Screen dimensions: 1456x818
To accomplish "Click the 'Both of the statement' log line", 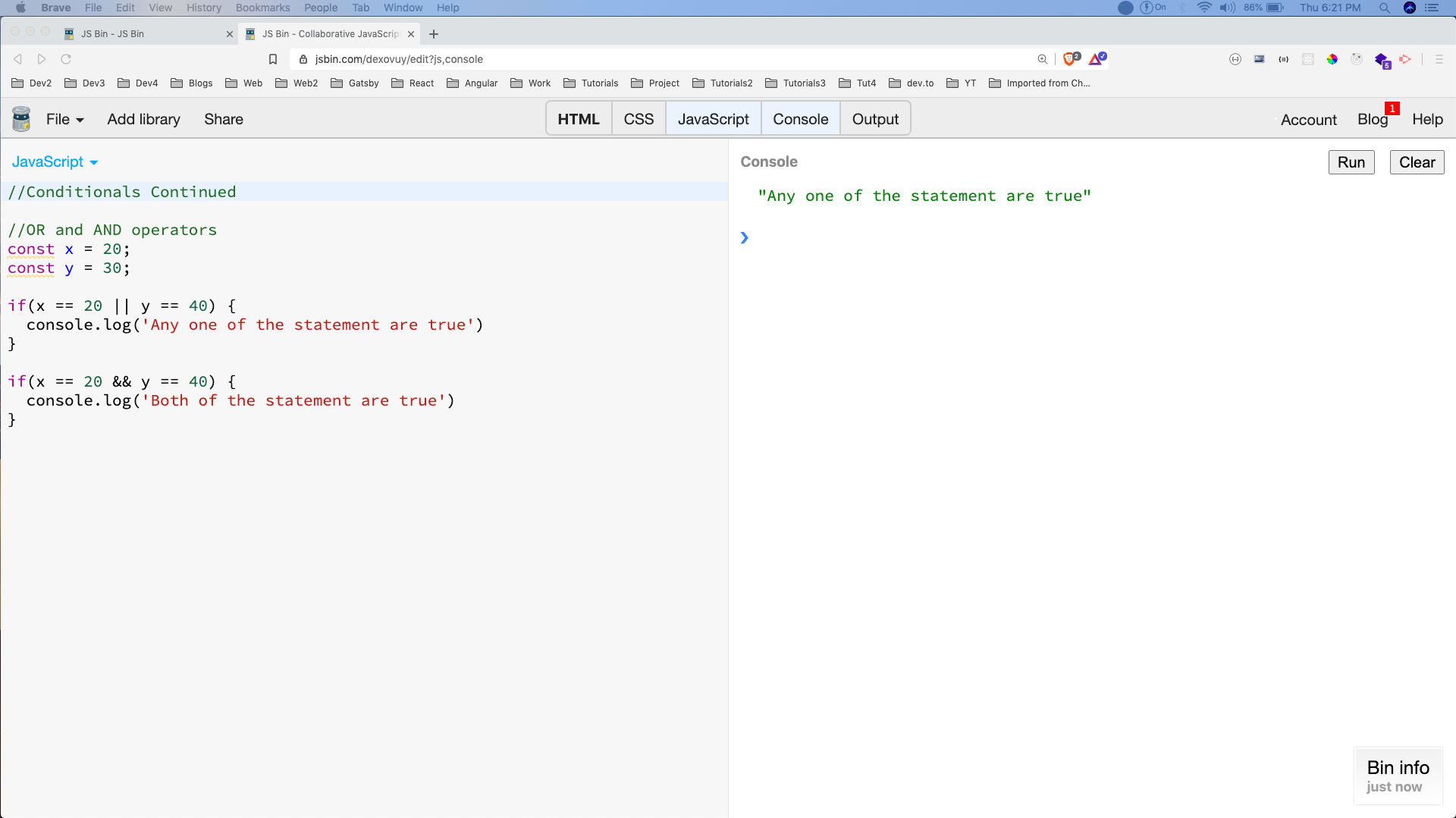I will 240,400.
